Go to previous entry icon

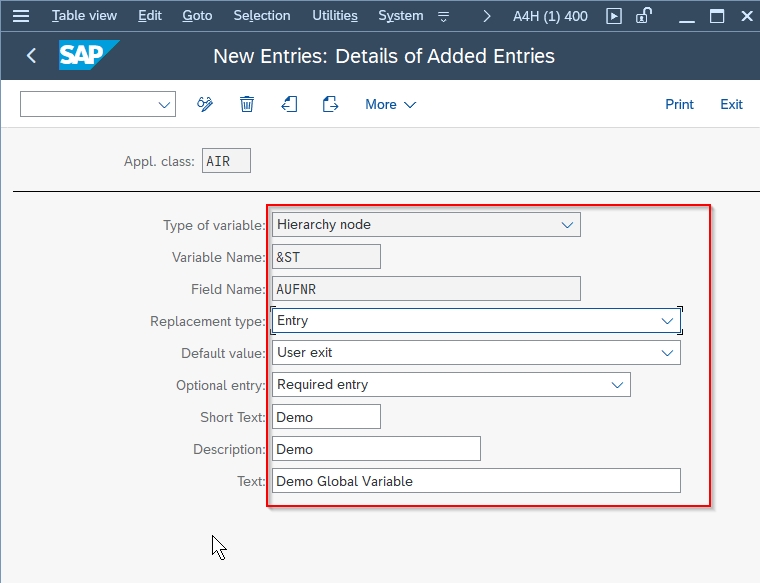[289, 104]
